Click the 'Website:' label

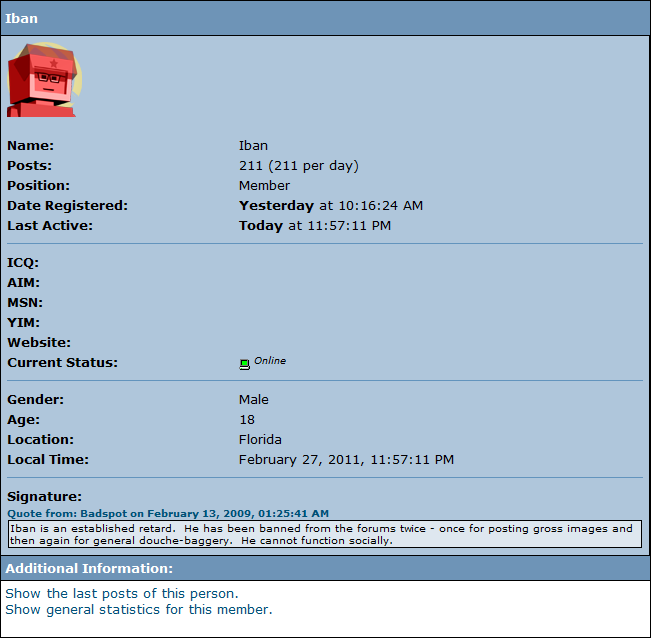coord(39,342)
